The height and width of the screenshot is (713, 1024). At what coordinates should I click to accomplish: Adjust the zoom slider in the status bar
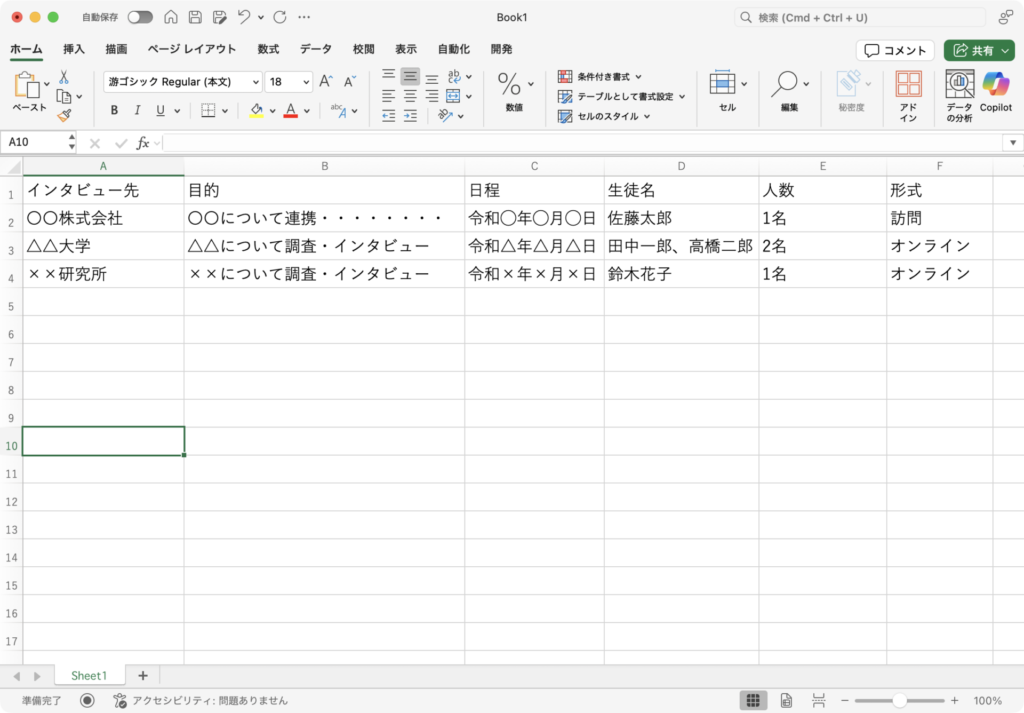tap(899, 701)
